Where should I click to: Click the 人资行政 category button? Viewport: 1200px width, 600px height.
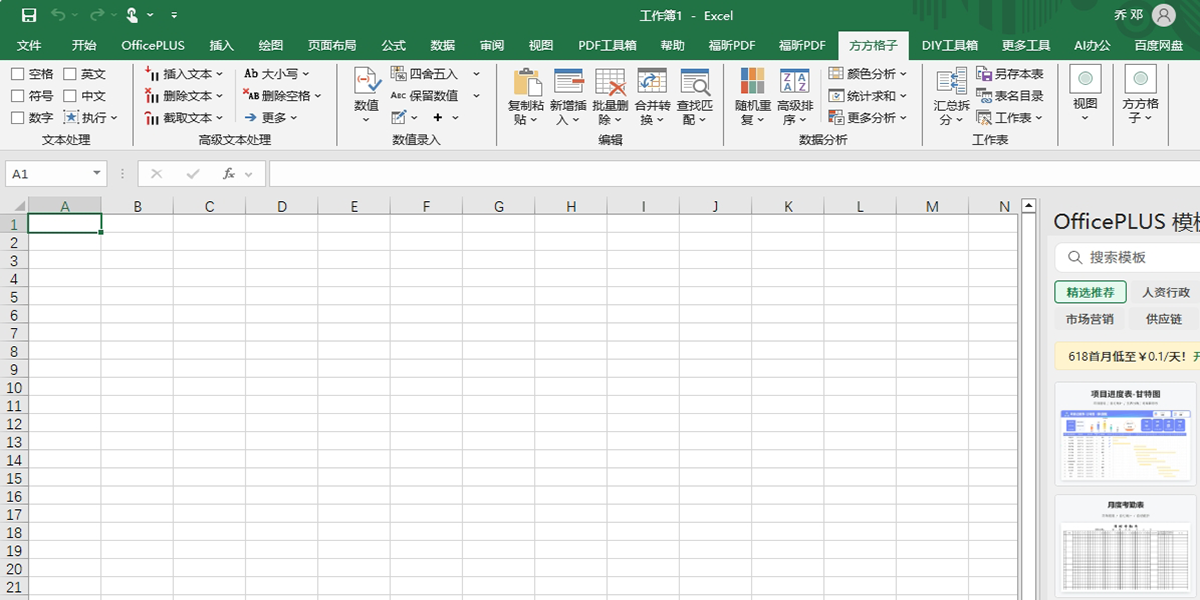pos(1165,292)
